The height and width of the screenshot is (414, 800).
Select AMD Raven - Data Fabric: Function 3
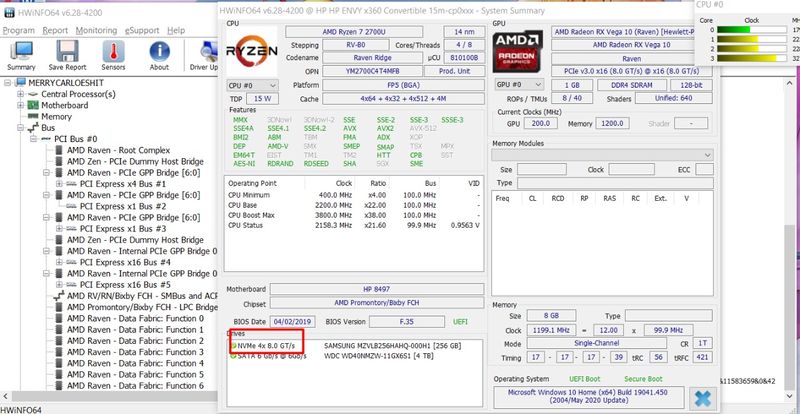point(135,352)
